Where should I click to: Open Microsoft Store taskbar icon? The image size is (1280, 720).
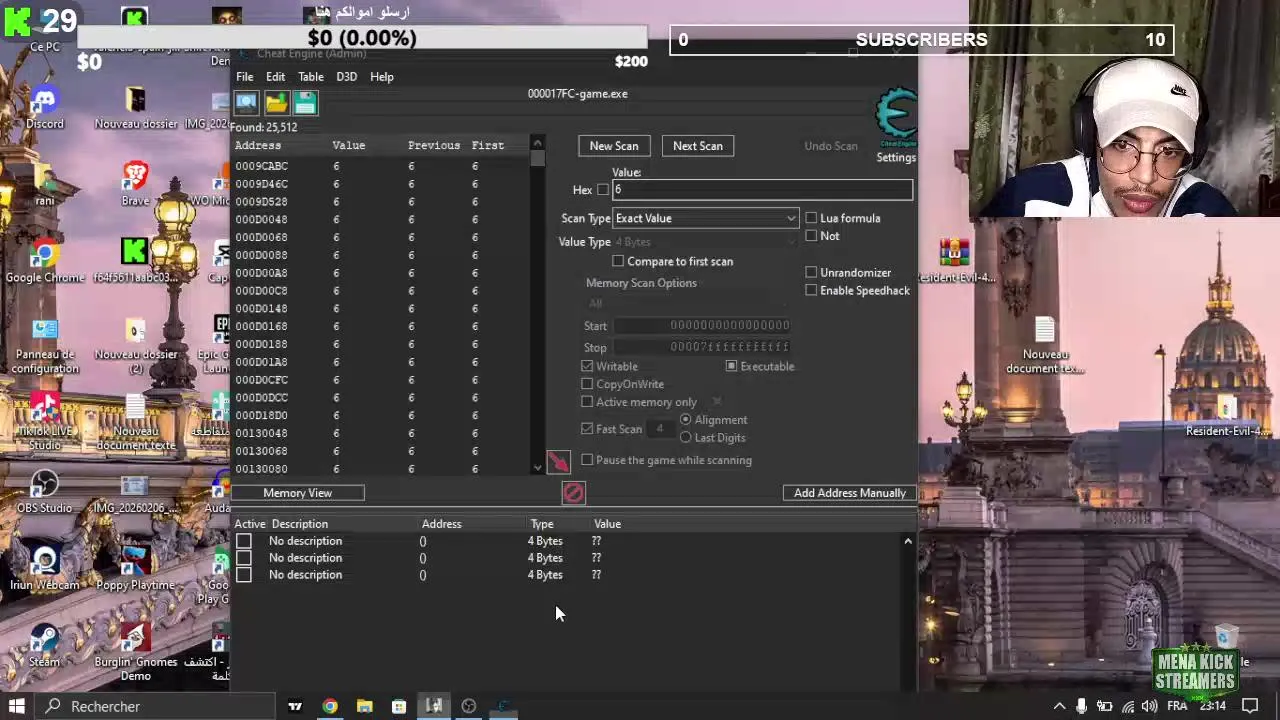(x=399, y=706)
